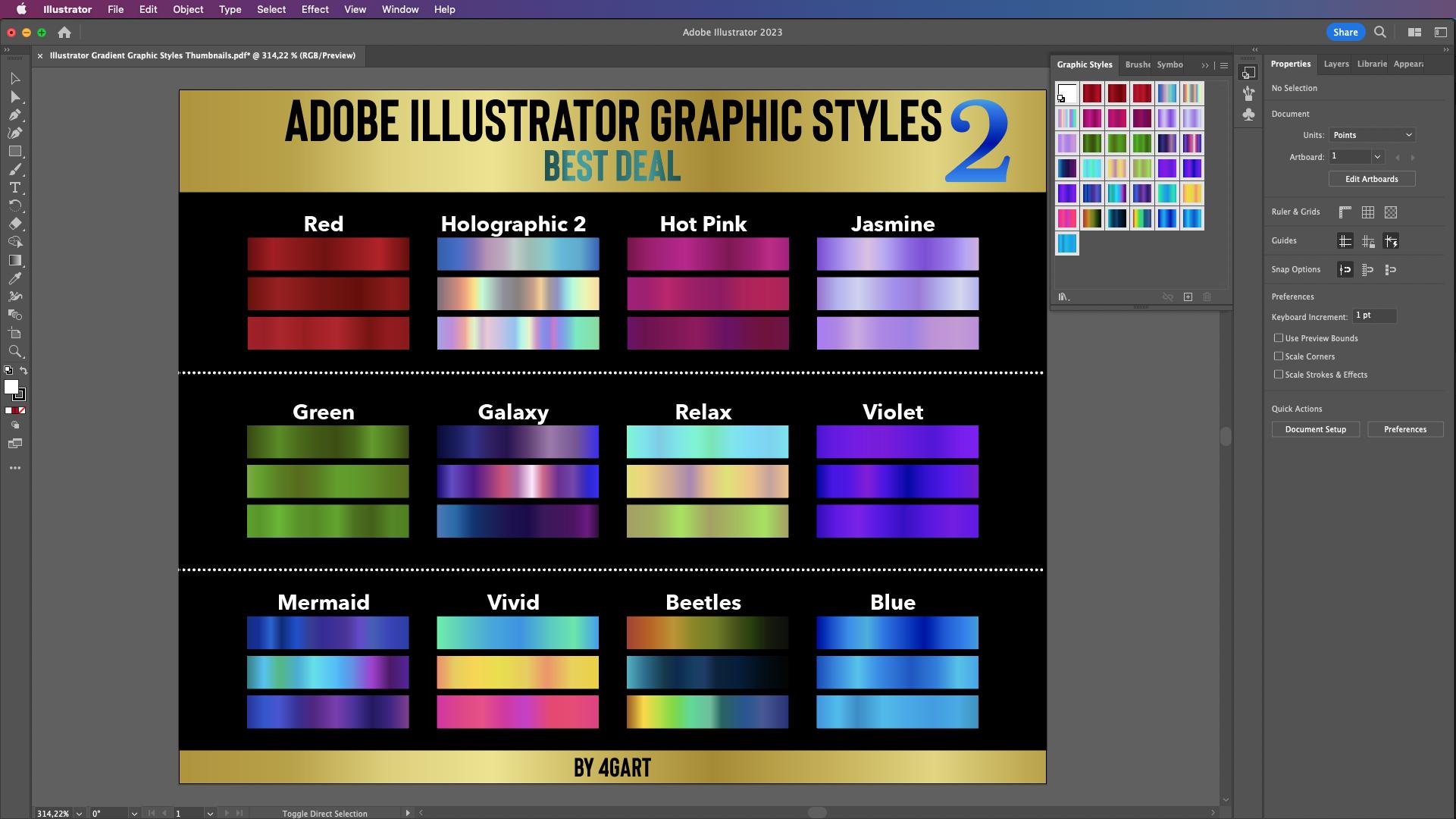Check the Scale Corners option
The height and width of the screenshot is (819, 1456).
[1279, 356]
